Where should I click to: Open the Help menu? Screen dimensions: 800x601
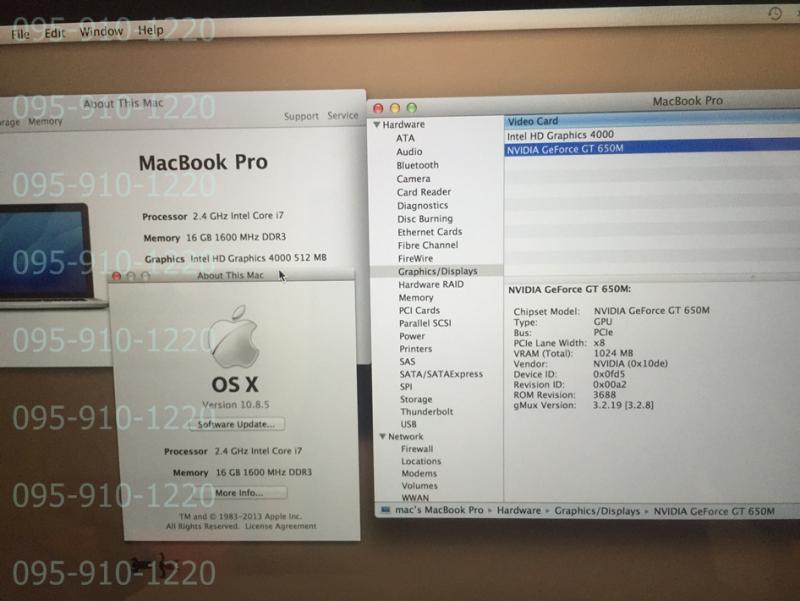click(x=151, y=31)
